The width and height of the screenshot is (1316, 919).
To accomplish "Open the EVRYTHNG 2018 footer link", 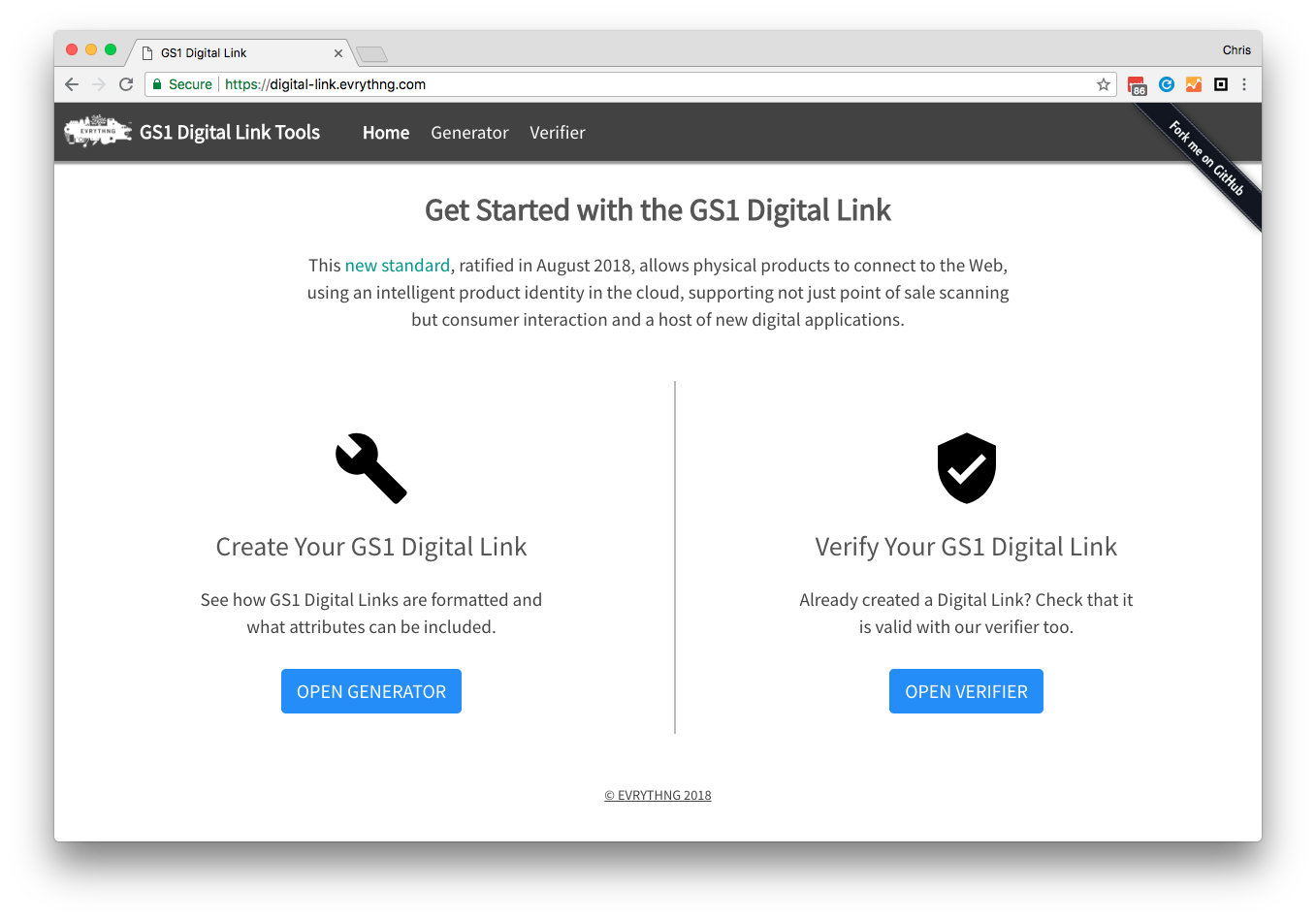I will click(x=658, y=795).
